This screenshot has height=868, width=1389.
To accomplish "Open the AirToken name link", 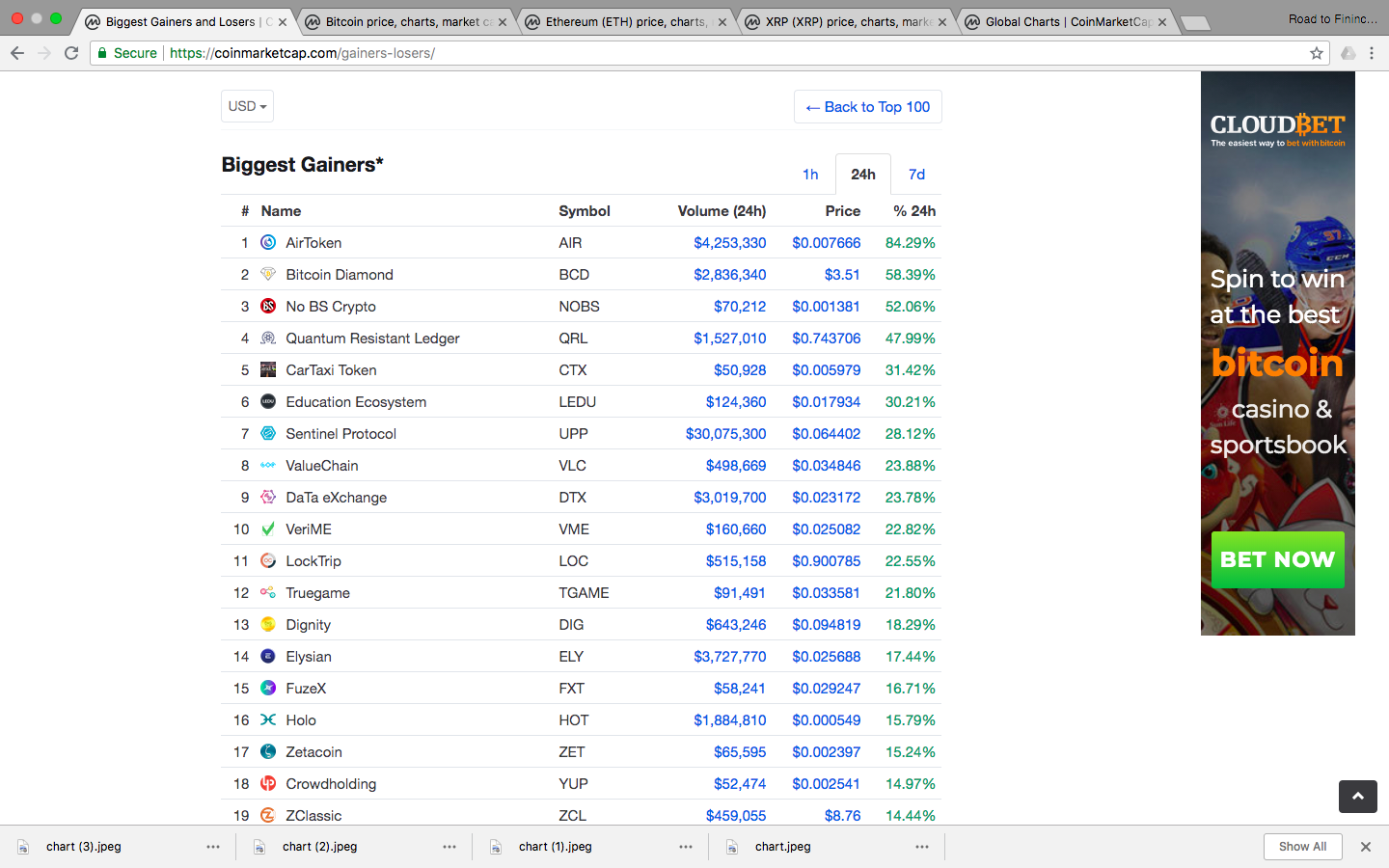I will pyautogui.click(x=313, y=243).
